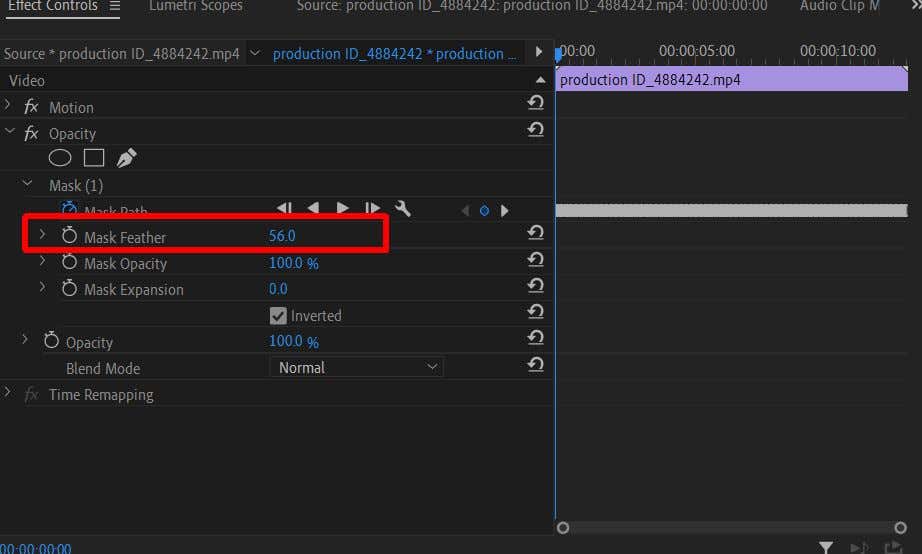922x554 pixels.
Task: Switch to the Lumetri Scopes tab
Action: tap(195, 7)
